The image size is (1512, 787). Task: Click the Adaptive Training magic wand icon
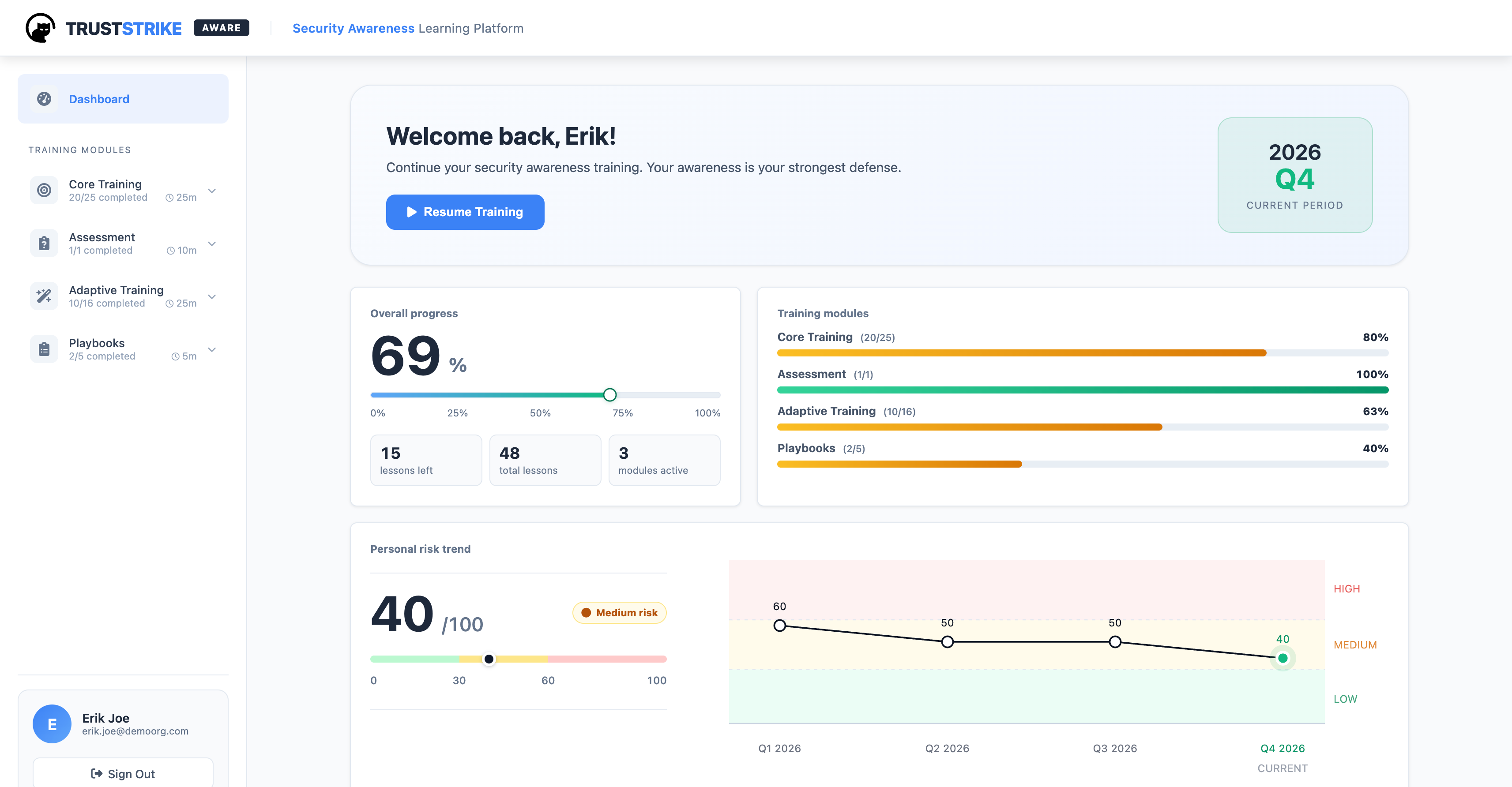tap(44, 296)
